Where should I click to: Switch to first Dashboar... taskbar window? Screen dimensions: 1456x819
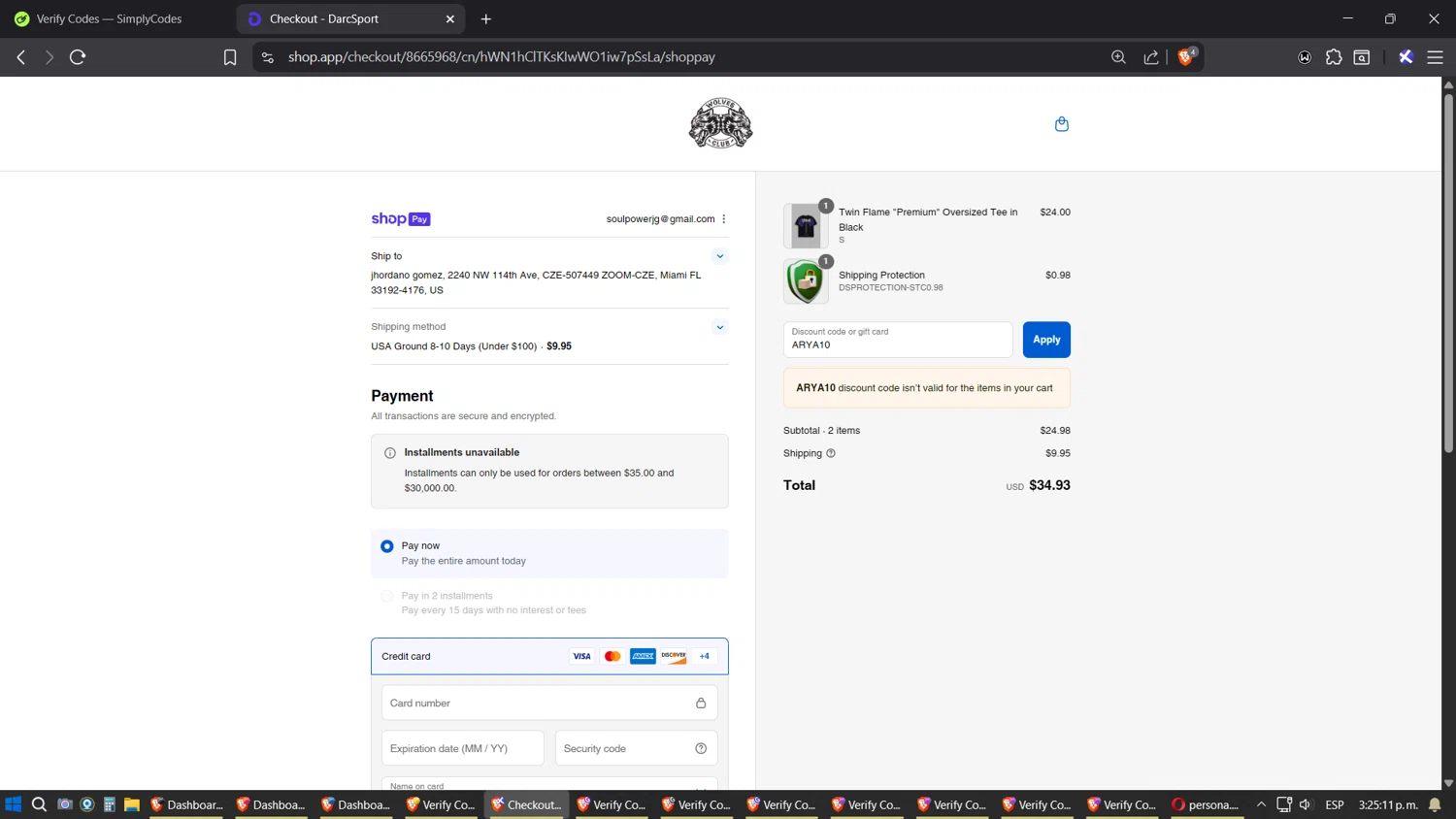click(187, 804)
